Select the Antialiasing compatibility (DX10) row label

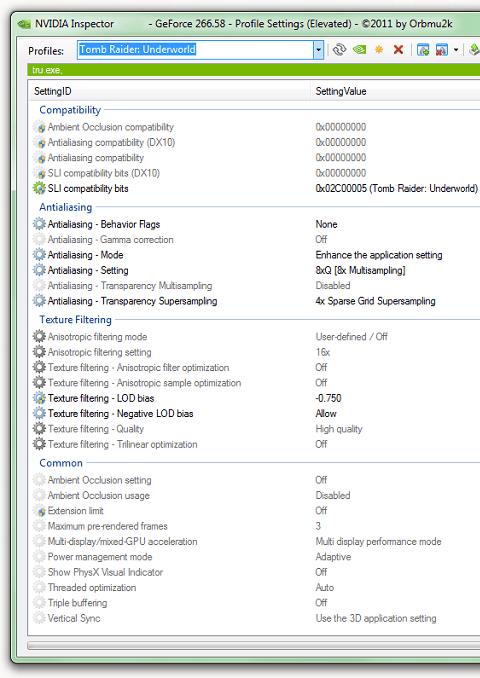click(x=111, y=142)
